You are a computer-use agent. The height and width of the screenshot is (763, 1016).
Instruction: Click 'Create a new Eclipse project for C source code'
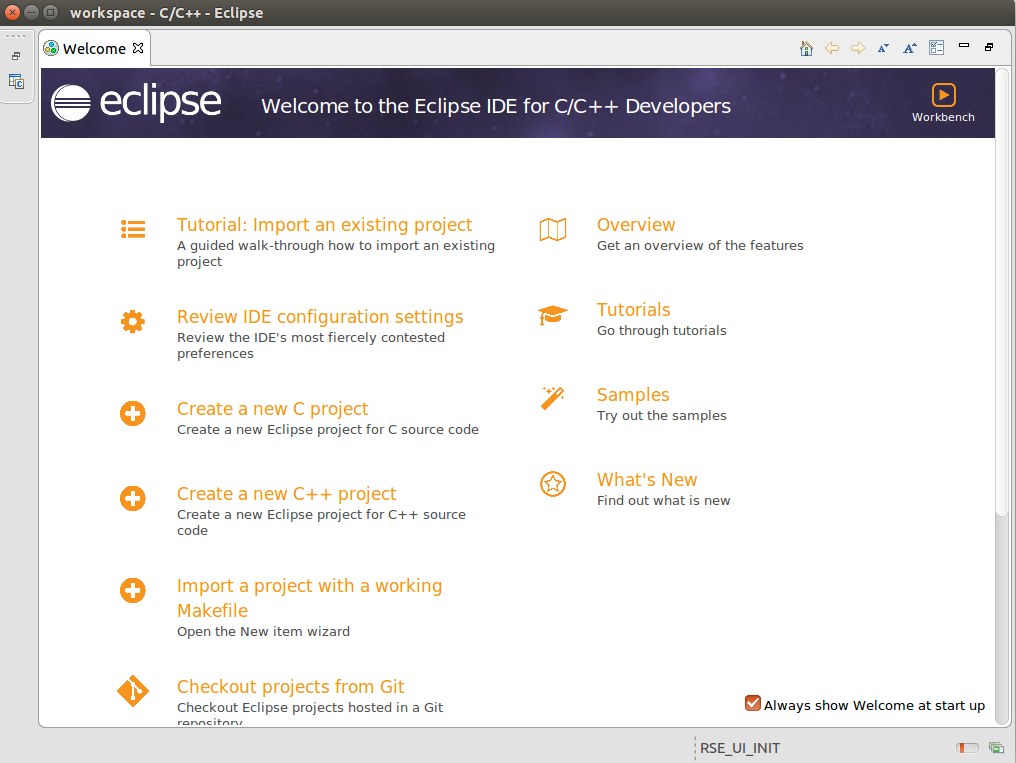(328, 429)
